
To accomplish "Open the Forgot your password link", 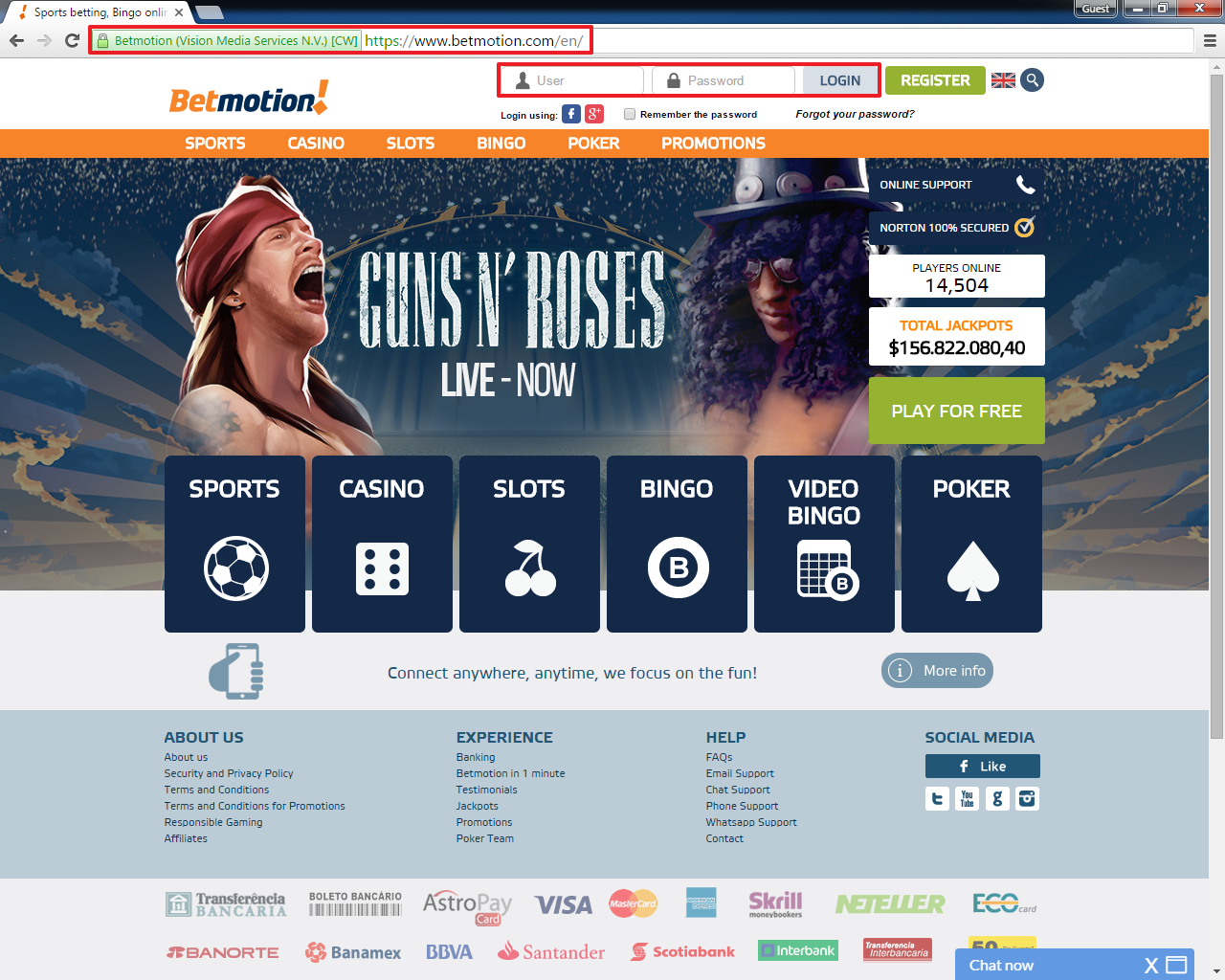I will (x=855, y=114).
